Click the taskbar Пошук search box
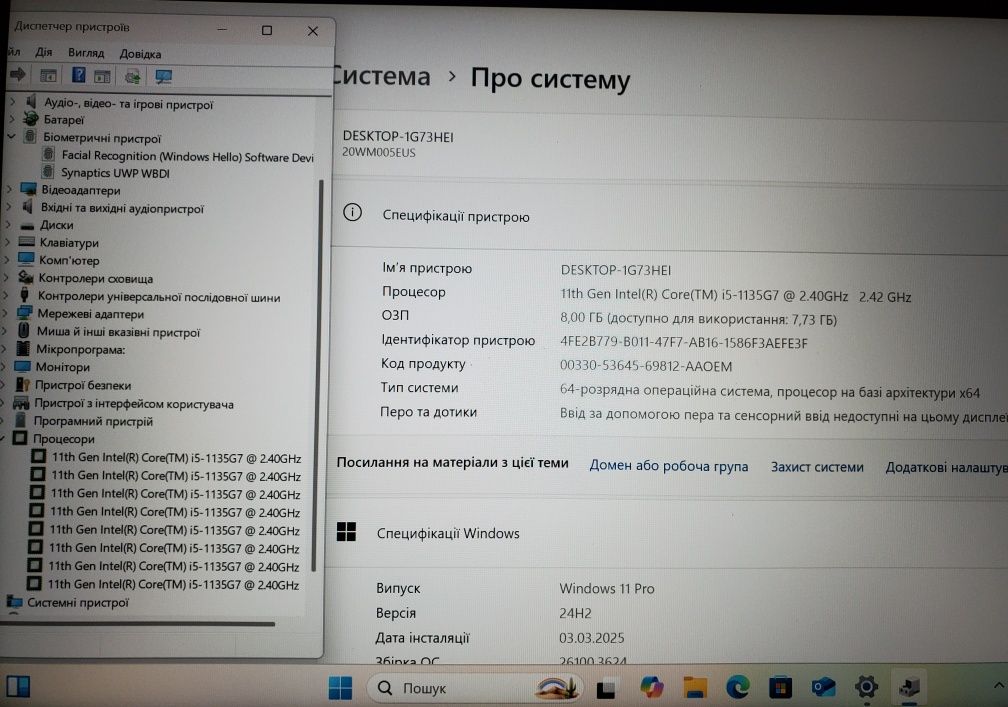Screen dimensions: 1008x707 tap(476, 688)
